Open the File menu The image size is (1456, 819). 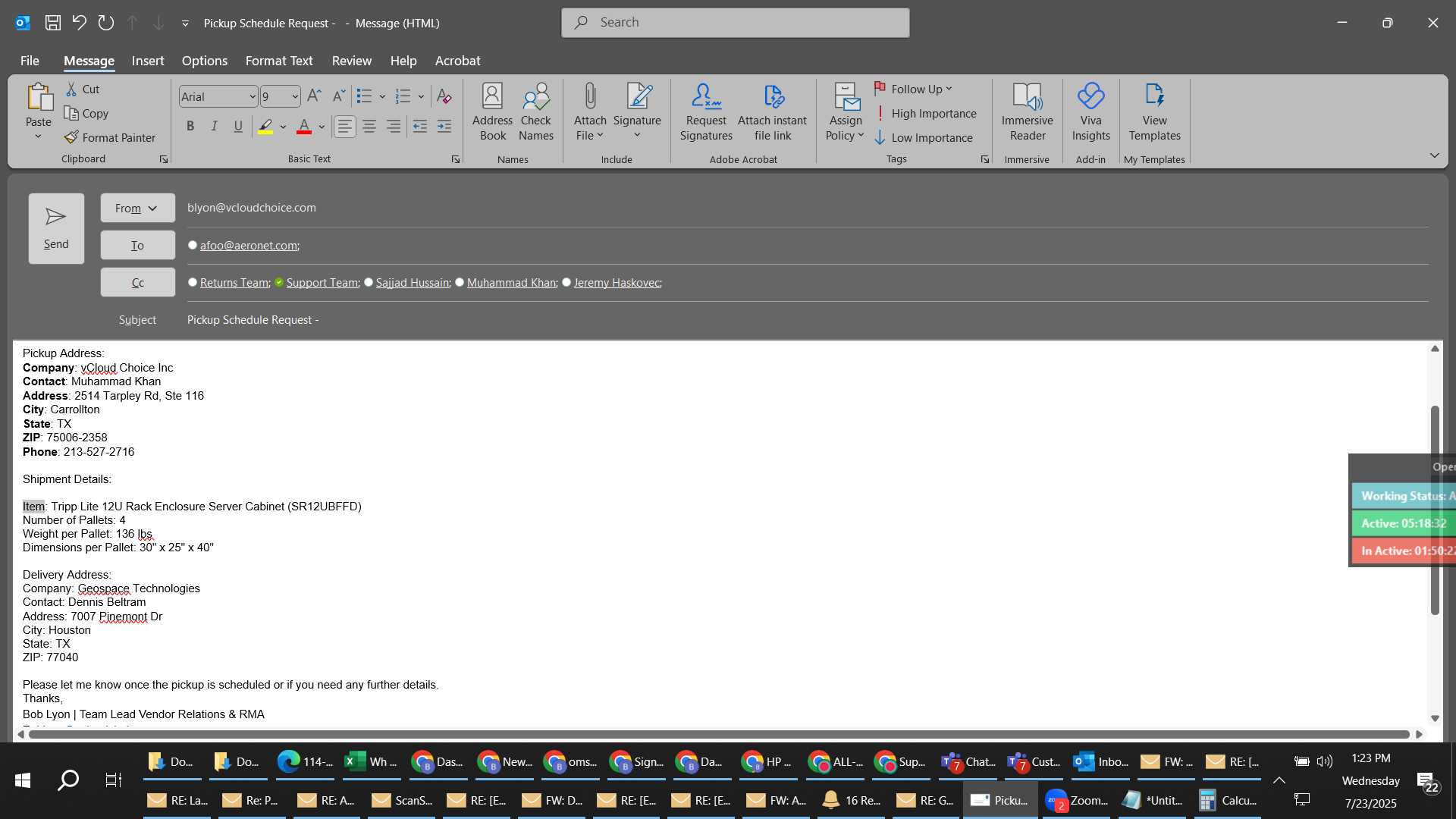click(x=30, y=61)
